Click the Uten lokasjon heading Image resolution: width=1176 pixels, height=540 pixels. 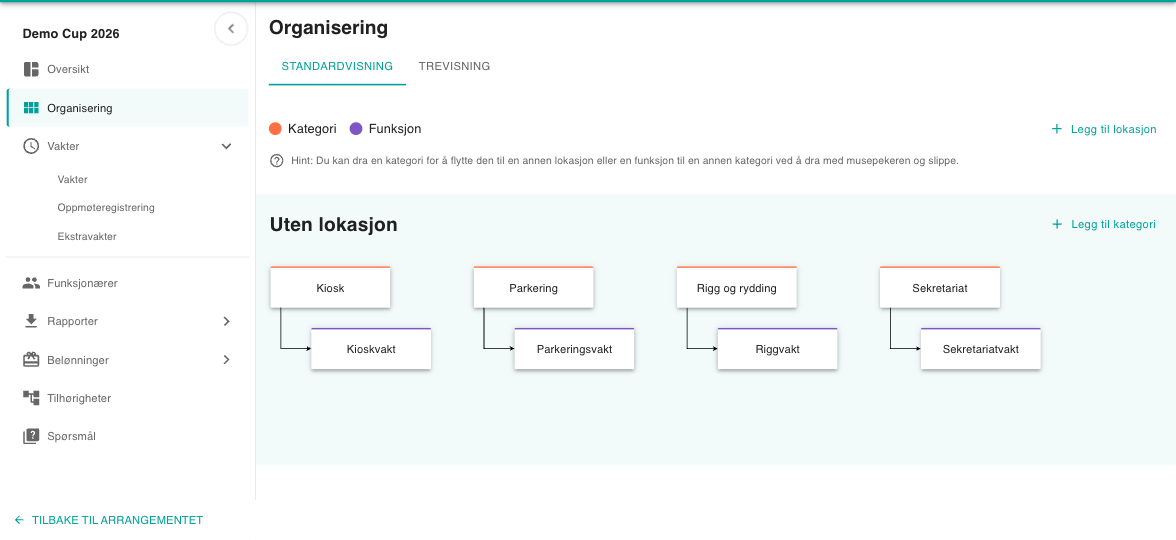coord(334,224)
